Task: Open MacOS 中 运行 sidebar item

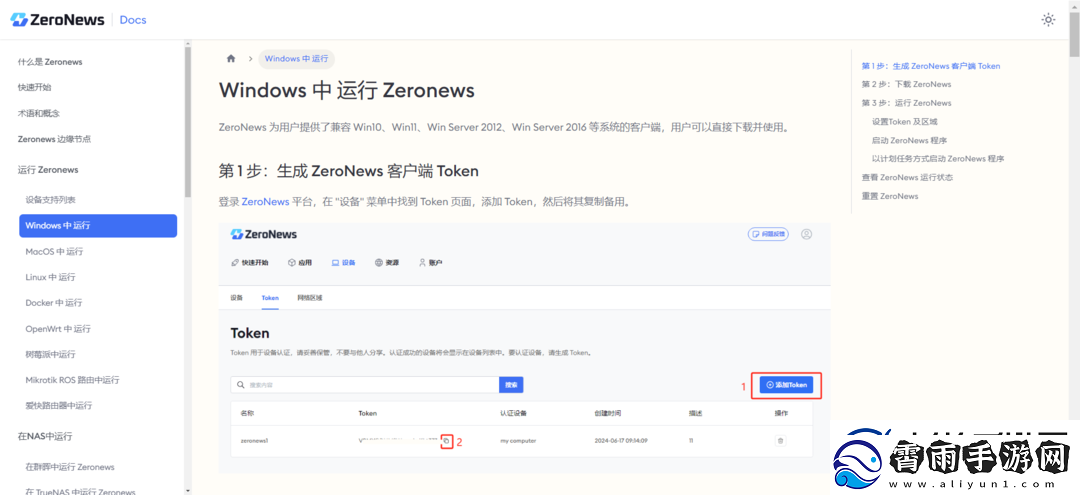Action: (54, 252)
